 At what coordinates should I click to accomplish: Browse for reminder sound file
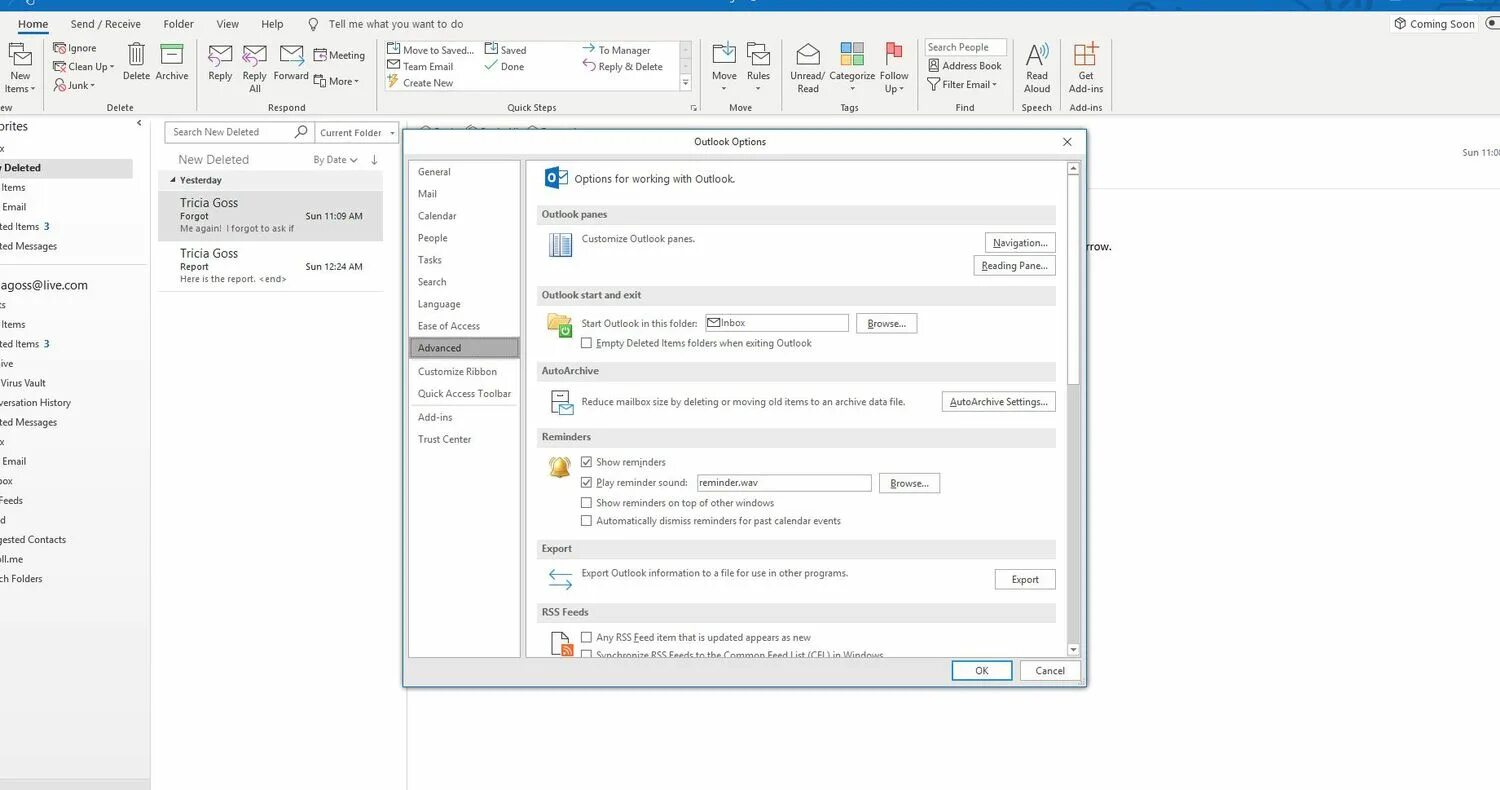pyautogui.click(x=909, y=483)
